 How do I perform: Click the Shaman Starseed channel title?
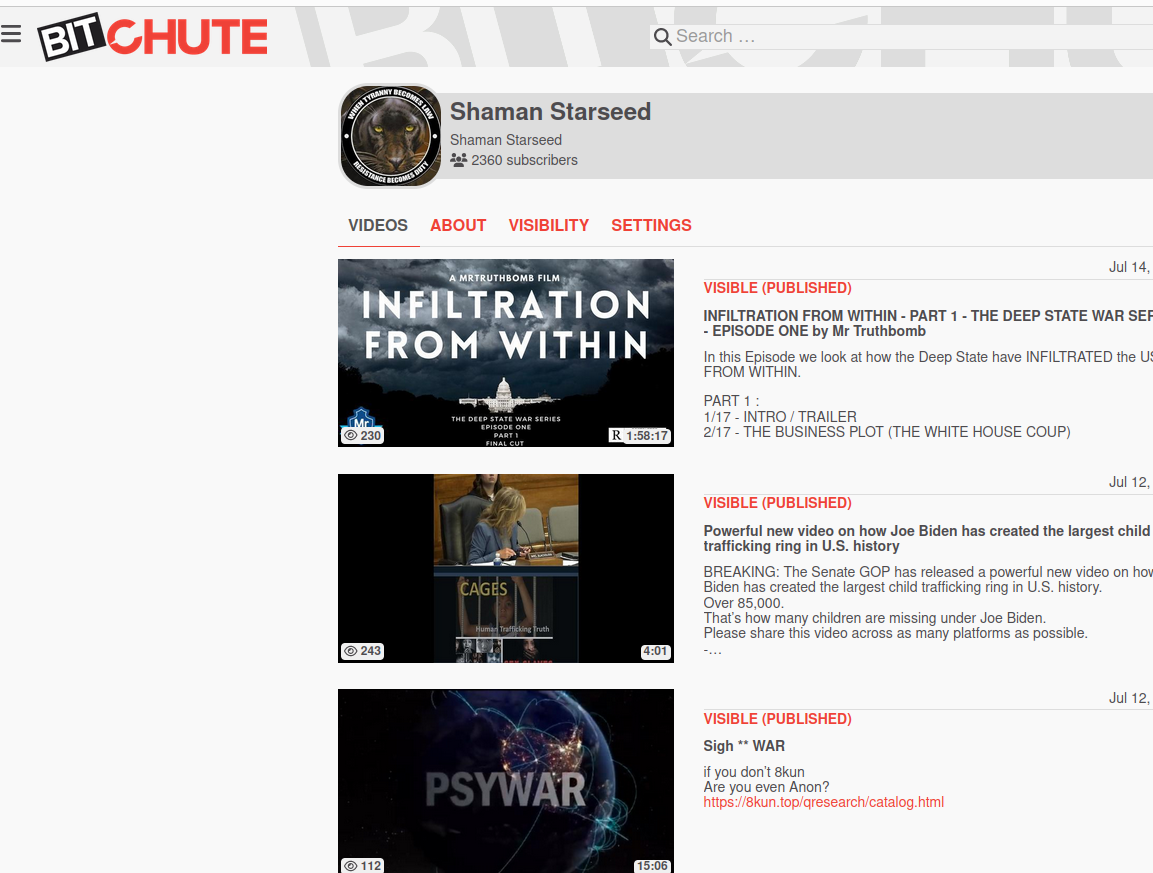click(550, 111)
